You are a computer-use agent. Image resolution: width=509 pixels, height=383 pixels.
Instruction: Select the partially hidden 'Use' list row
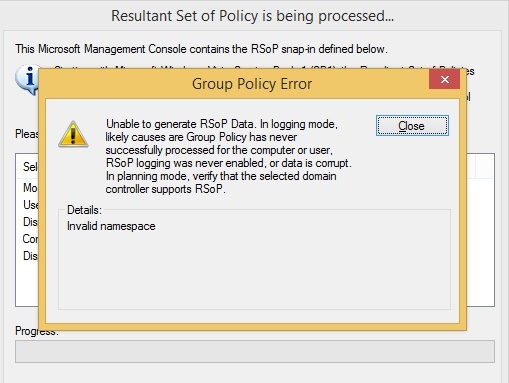tap(31, 205)
